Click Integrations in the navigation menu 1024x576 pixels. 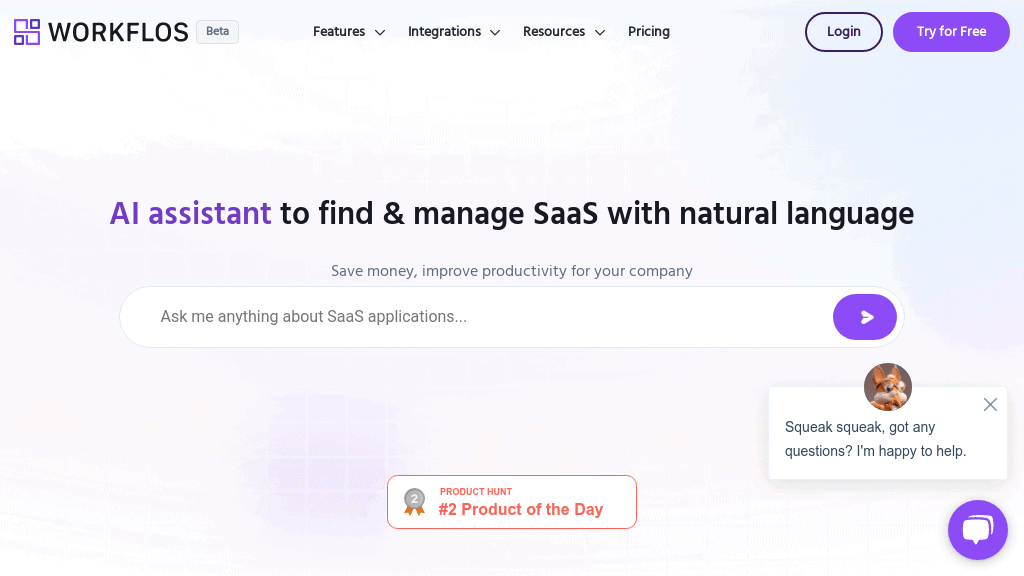pos(444,31)
